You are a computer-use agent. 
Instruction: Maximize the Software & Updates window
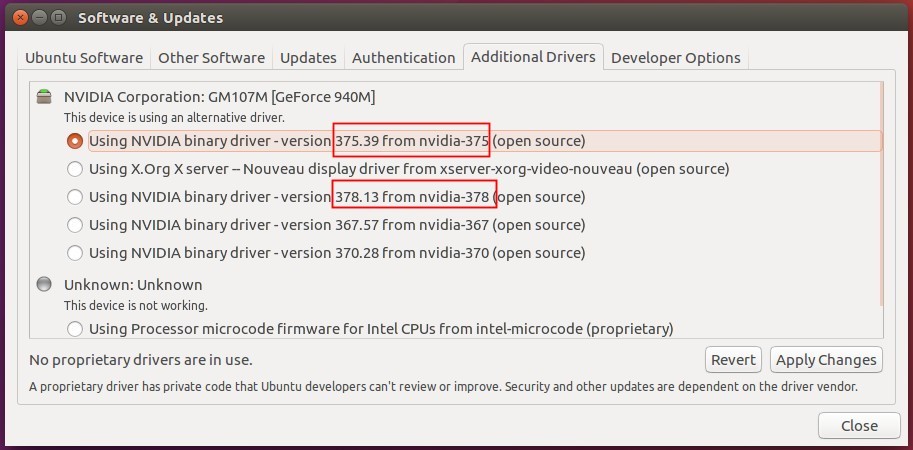(58, 17)
